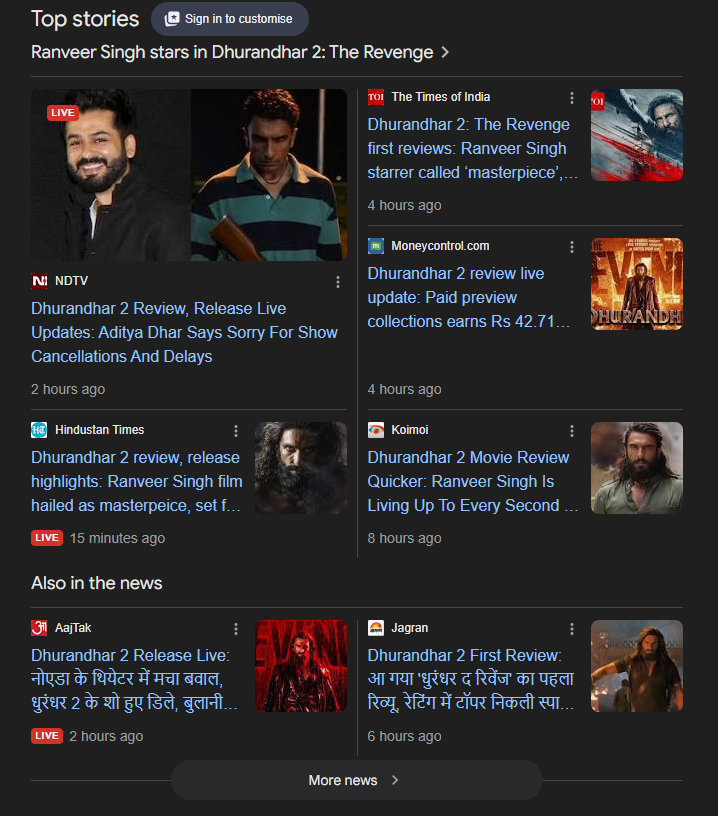Expand Ranveer Singh stars in Dhurandhar 2 heading chevron
This screenshot has height=816, width=718.
click(x=445, y=52)
